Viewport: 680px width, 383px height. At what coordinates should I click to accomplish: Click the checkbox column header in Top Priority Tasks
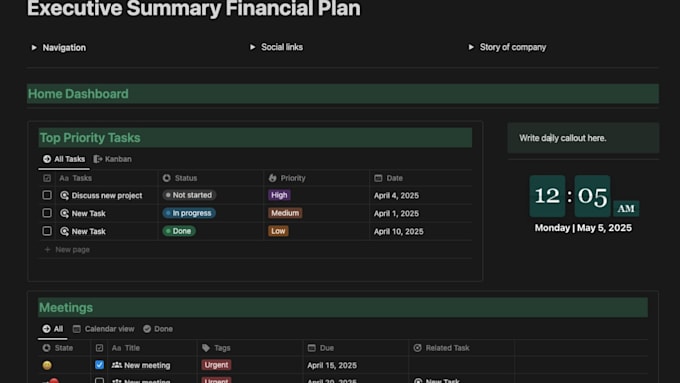click(x=47, y=178)
